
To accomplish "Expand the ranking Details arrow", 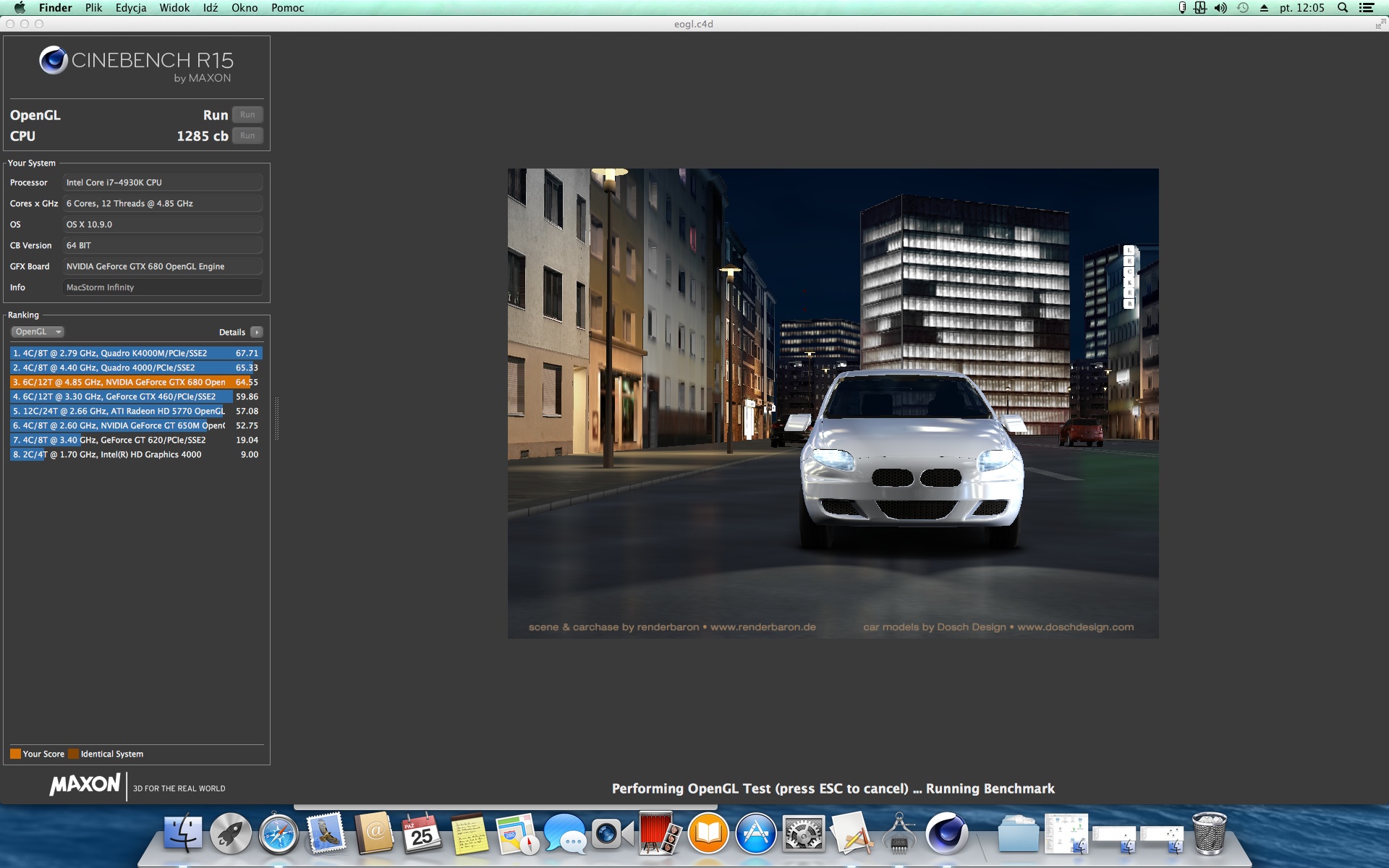I will (257, 332).
